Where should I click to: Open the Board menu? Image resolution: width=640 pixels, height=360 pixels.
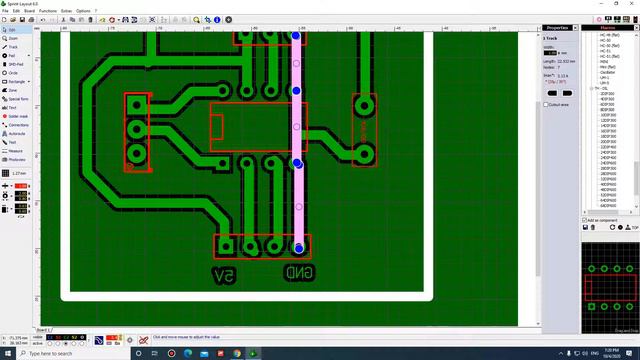(x=29, y=11)
